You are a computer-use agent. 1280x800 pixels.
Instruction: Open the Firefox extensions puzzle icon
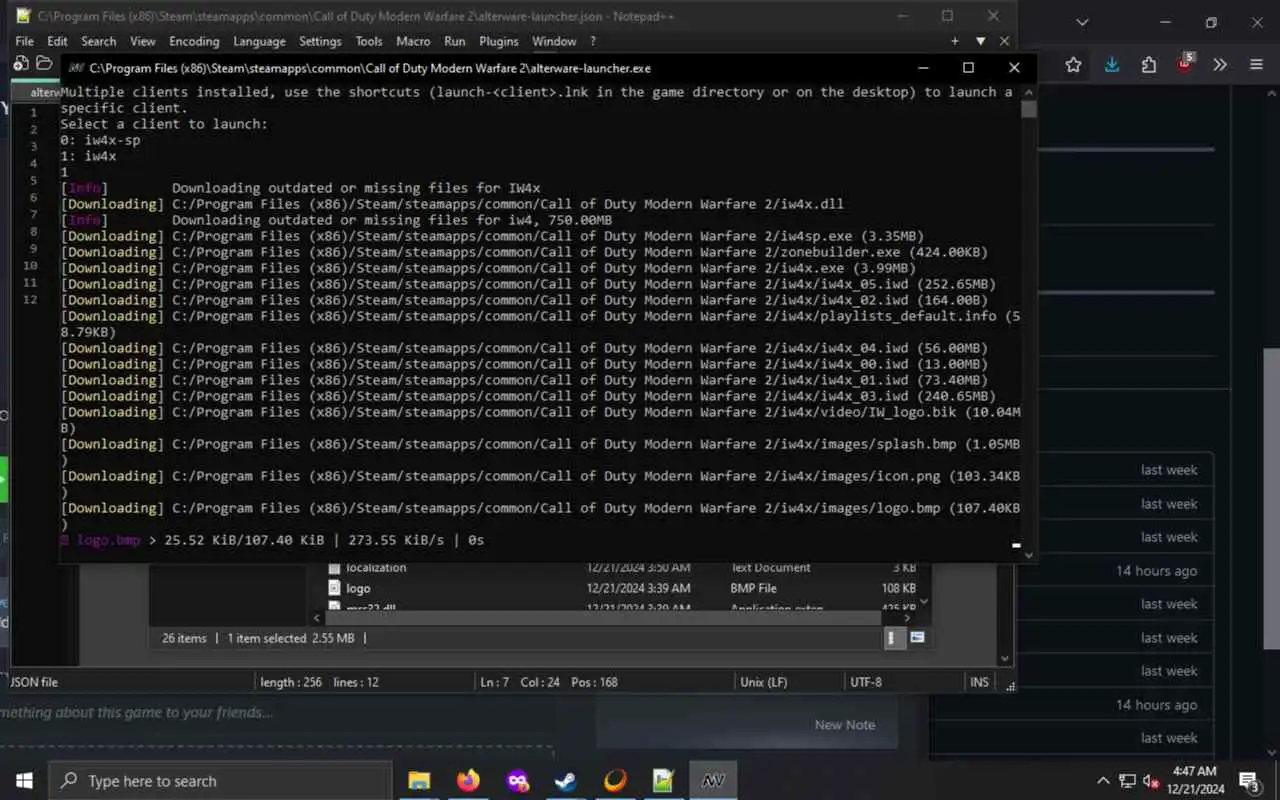(1149, 65)
